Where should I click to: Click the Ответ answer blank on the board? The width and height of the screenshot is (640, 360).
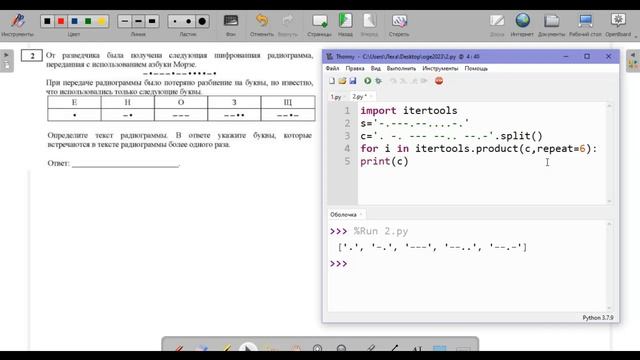pos(125,164)
